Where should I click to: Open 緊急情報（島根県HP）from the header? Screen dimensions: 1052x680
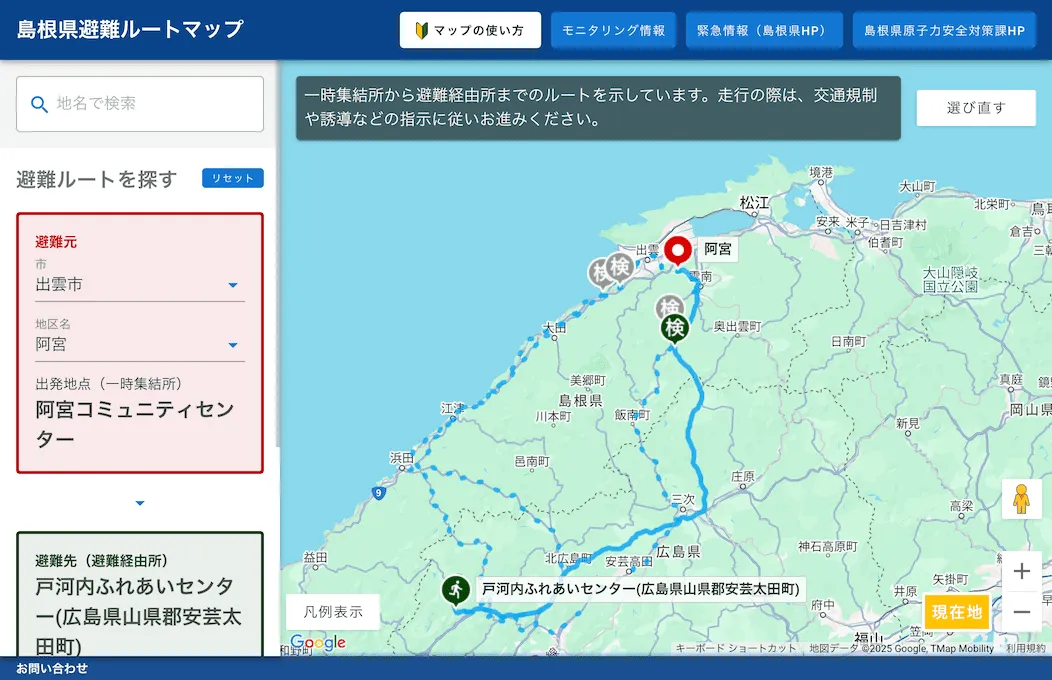tap(764, 30)
